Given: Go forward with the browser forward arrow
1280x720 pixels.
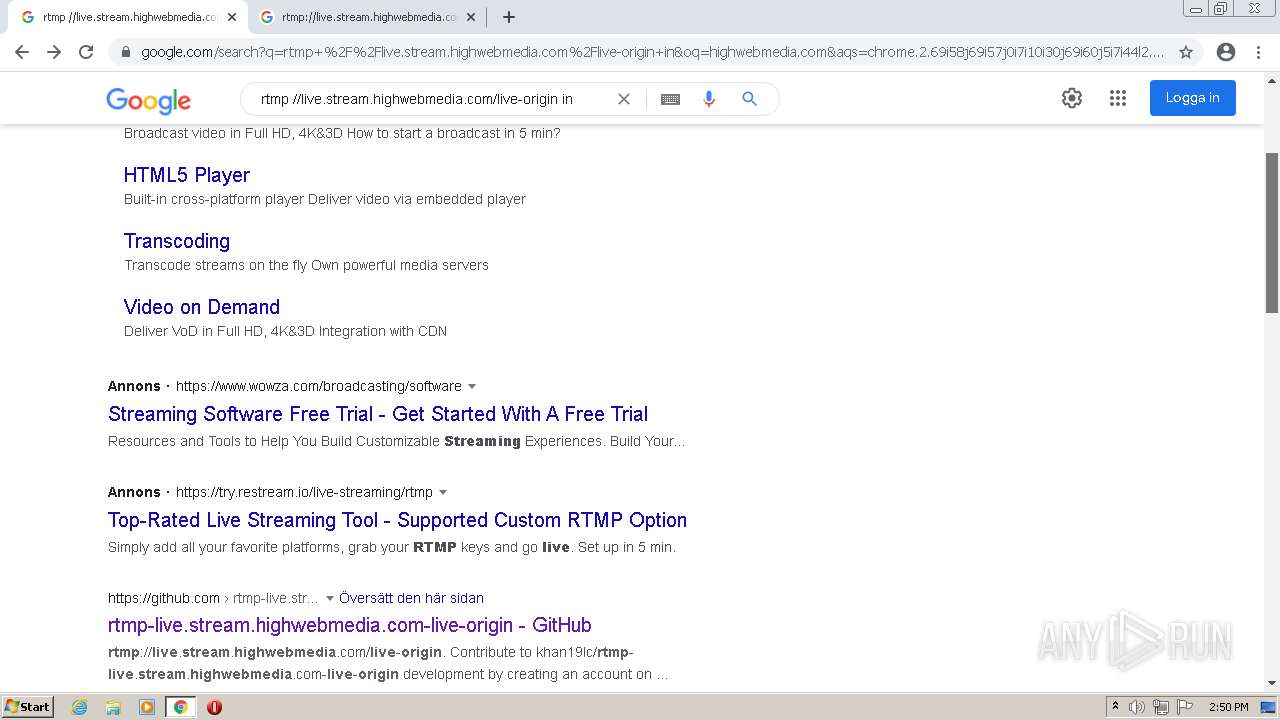Looking at the screenshot, I should (x=54, y=52).
